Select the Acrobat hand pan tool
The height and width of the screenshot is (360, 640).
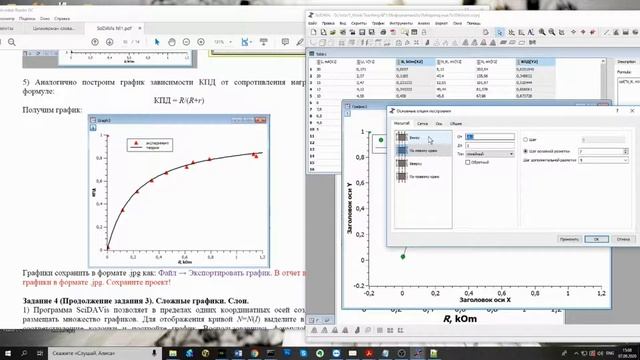coord(172,42)
